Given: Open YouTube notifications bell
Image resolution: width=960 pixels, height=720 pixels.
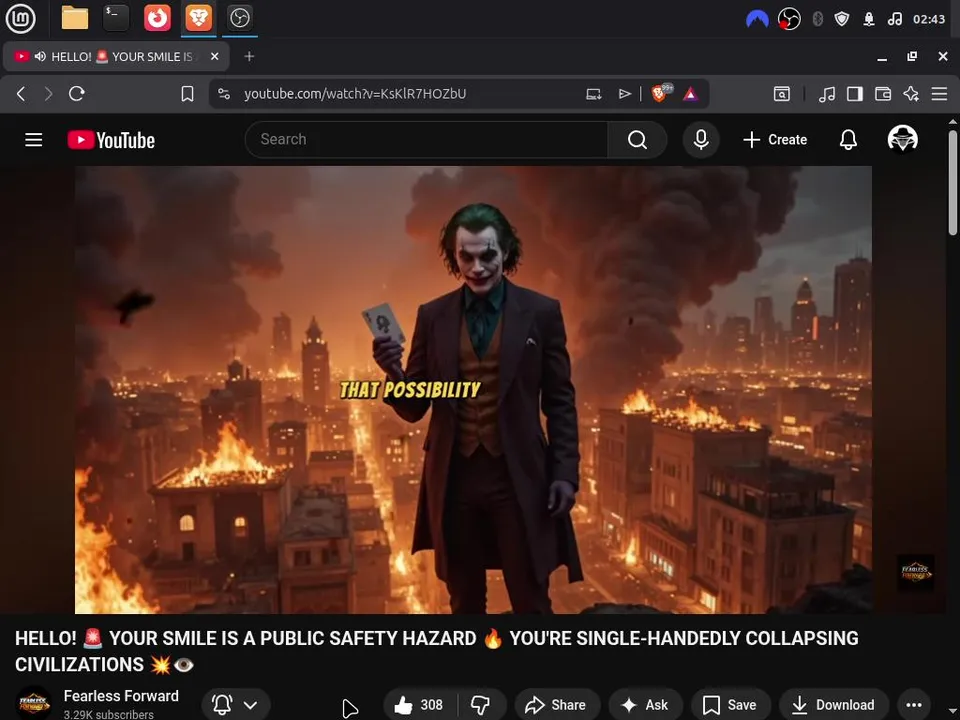Looking at the screenshot, I should point(848,140).
